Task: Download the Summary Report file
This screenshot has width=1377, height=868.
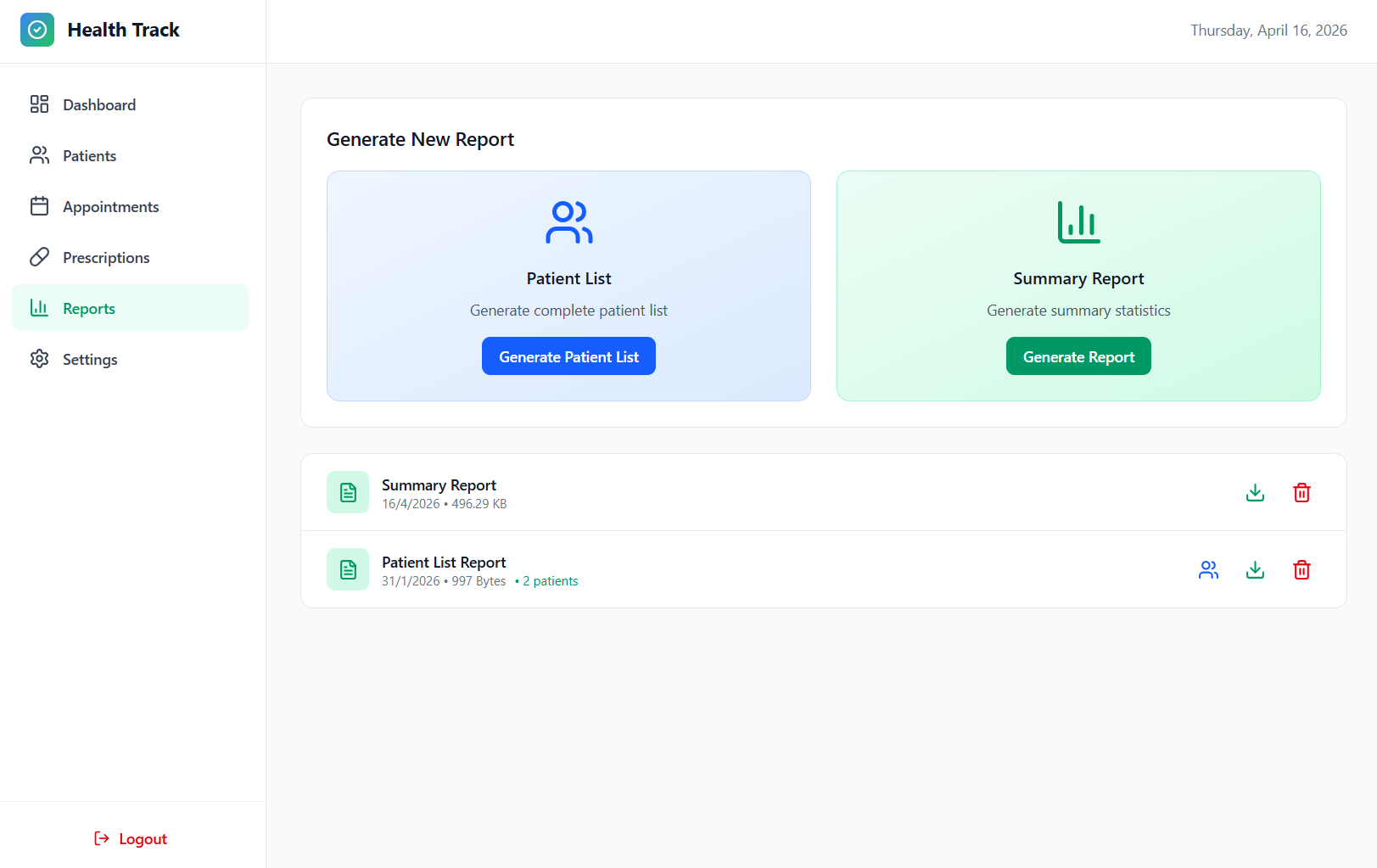Action: (x=1255, y=493)
